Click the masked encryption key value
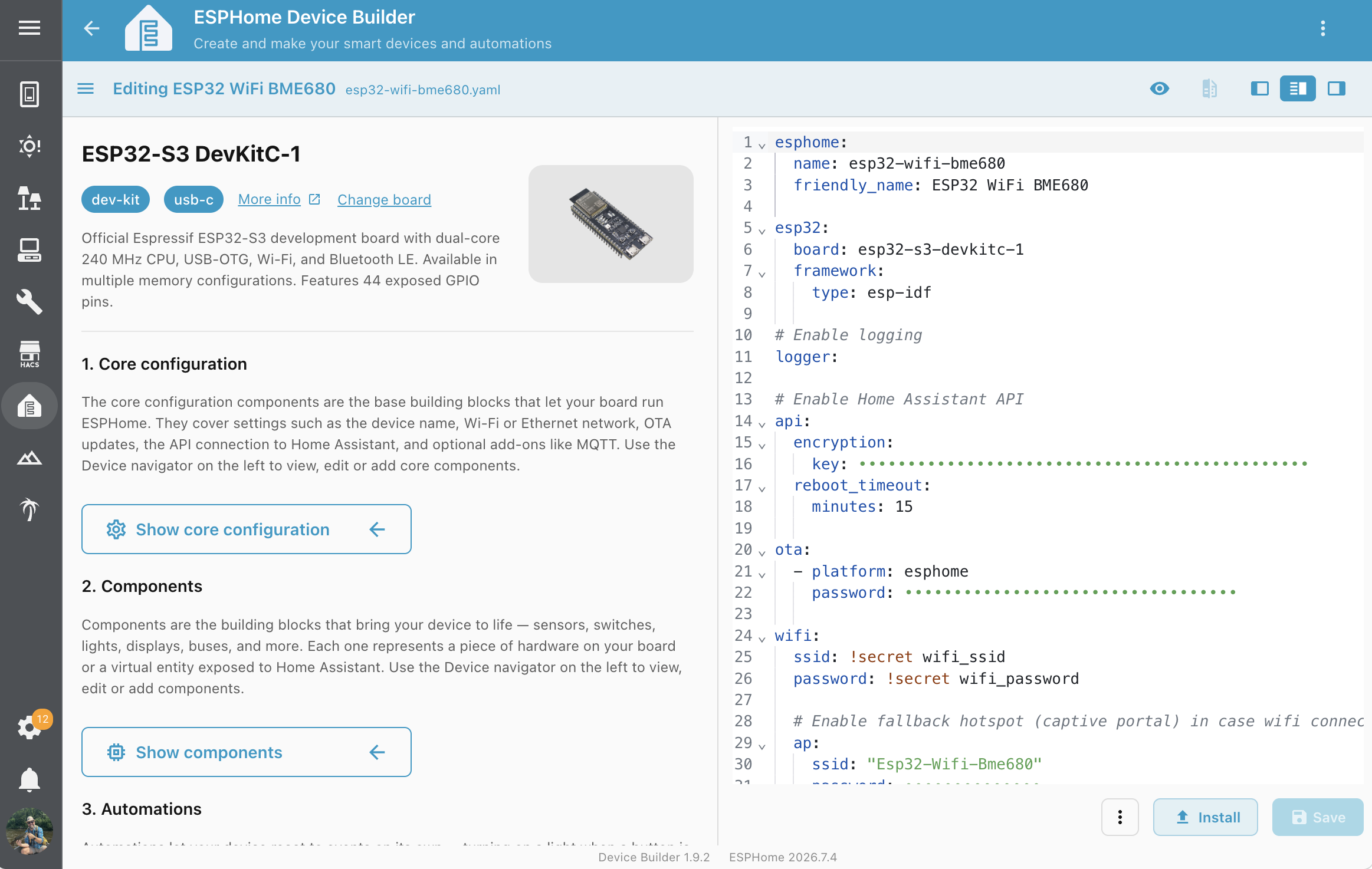This screenshot has height=869, width=1372. click(x=1084, y=464)
